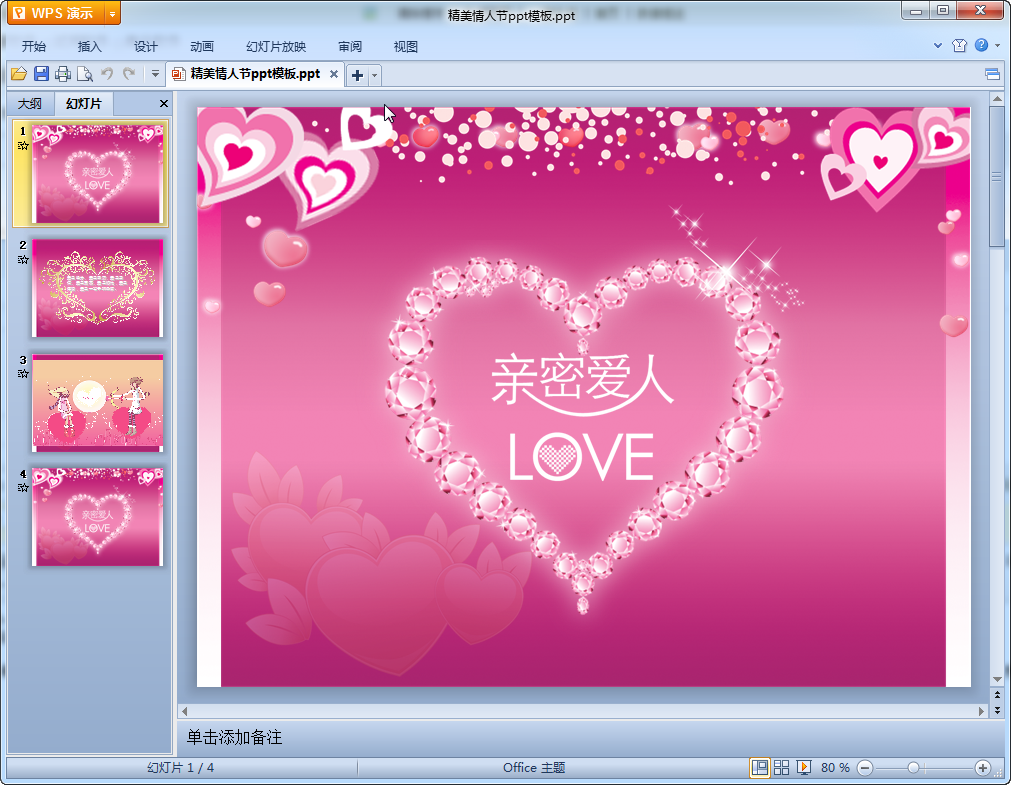Save the presentation with floppy disk icon

click(41, 74)
